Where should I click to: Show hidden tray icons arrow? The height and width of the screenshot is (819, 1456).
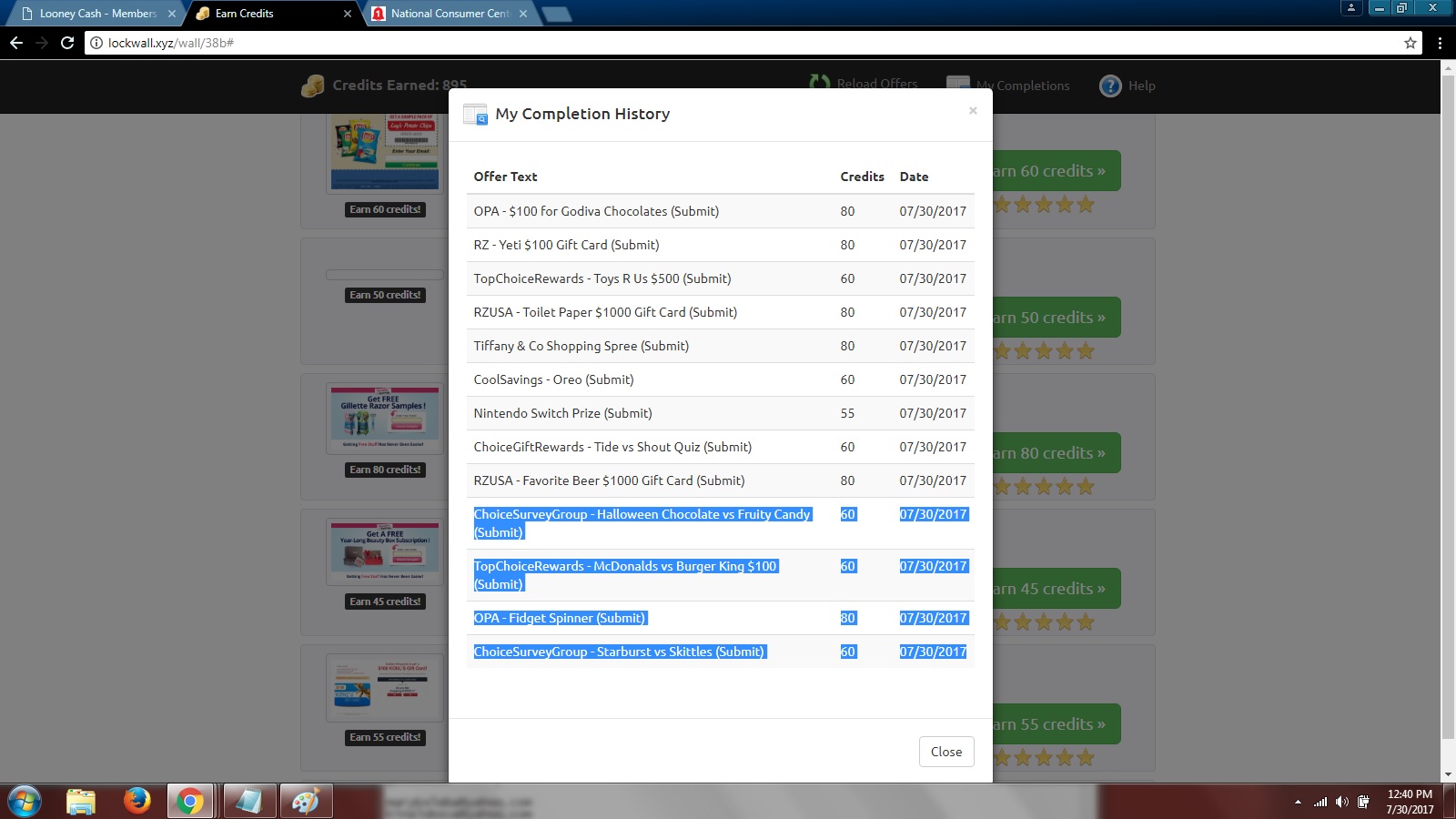coord(1298,803)
